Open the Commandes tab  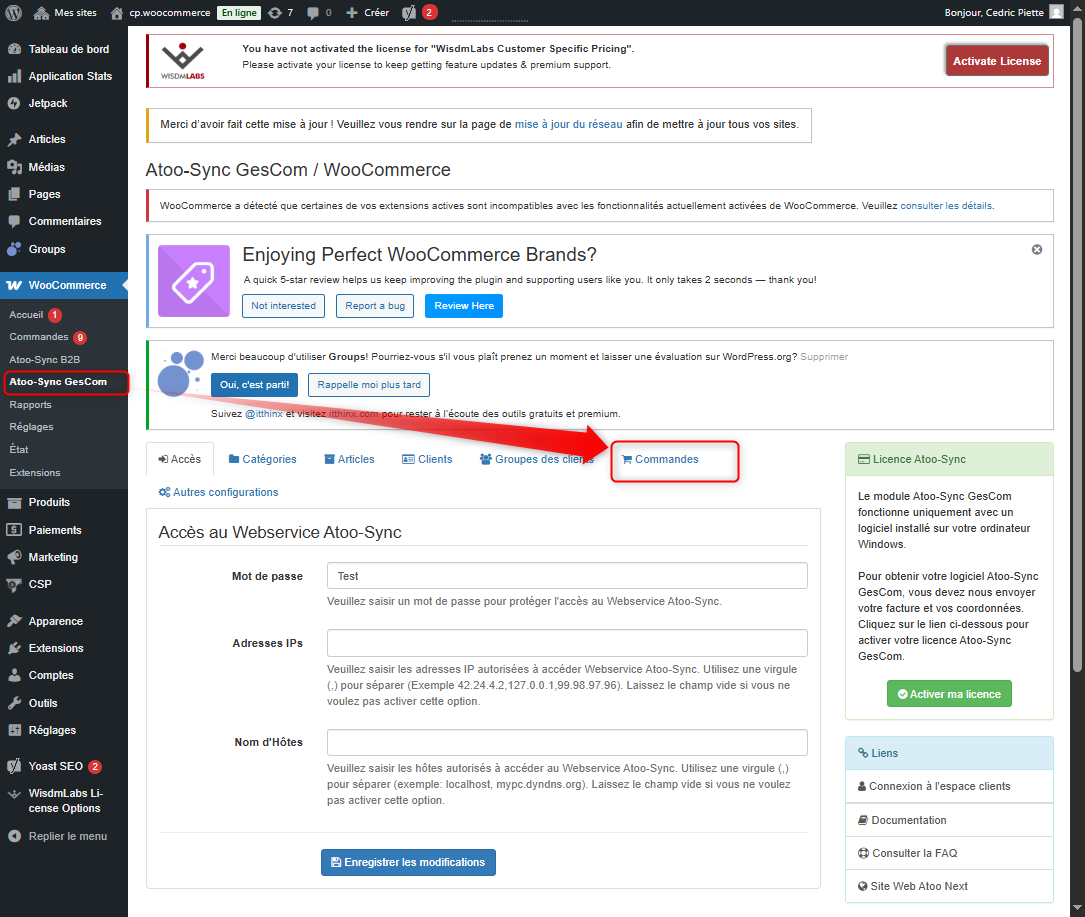[x=660, y=460]
